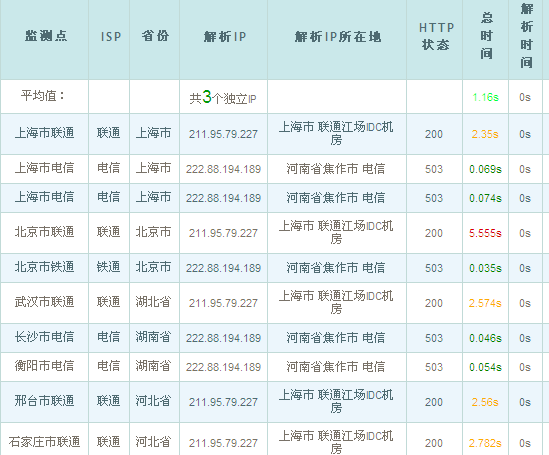Image resolution: width=549 pixels, height=455 pixels.
Task: Open the 上海市联通 monitoring point
Action: (x=44, y=133)
